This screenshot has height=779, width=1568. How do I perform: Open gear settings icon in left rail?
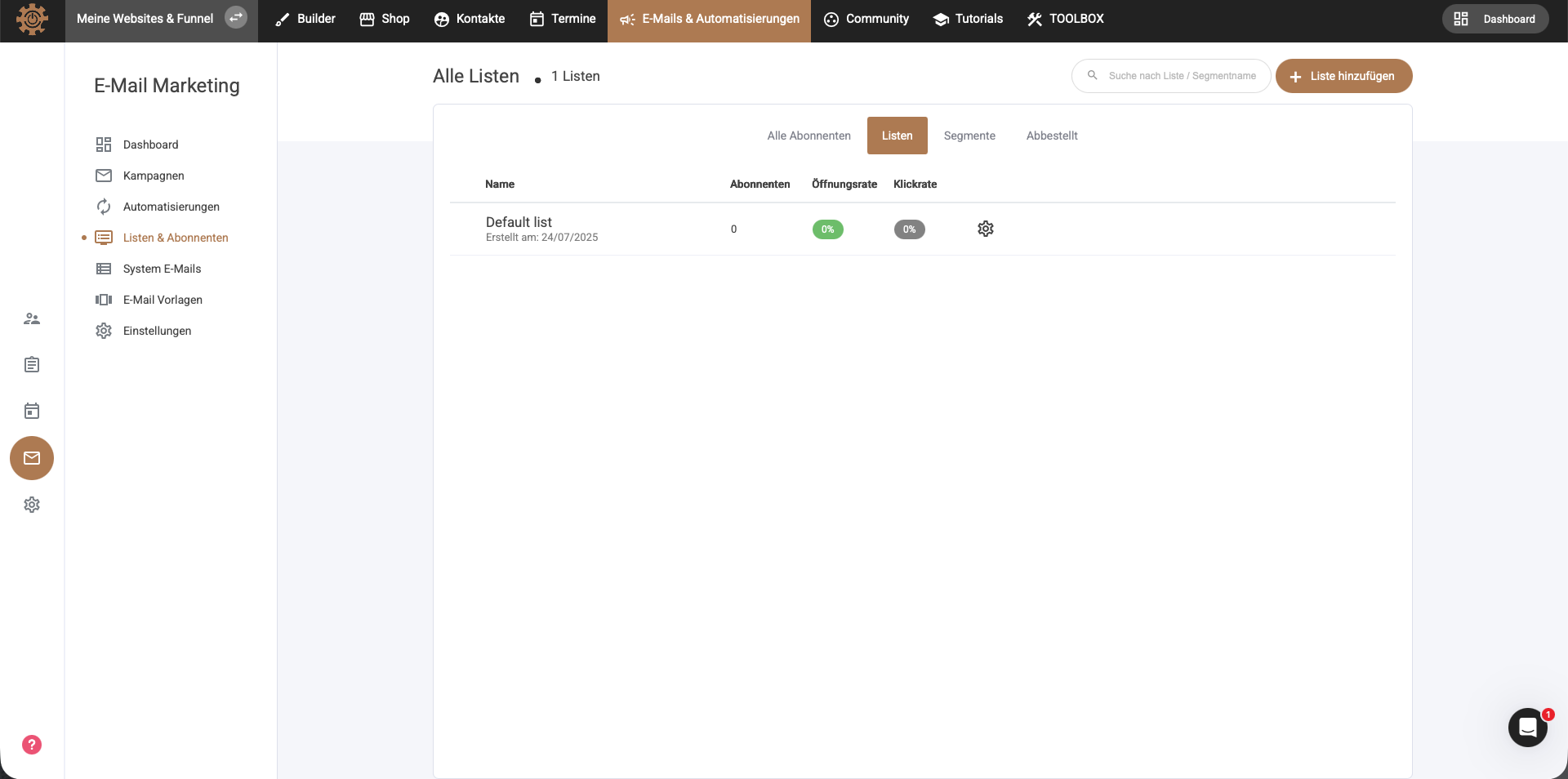32,505
